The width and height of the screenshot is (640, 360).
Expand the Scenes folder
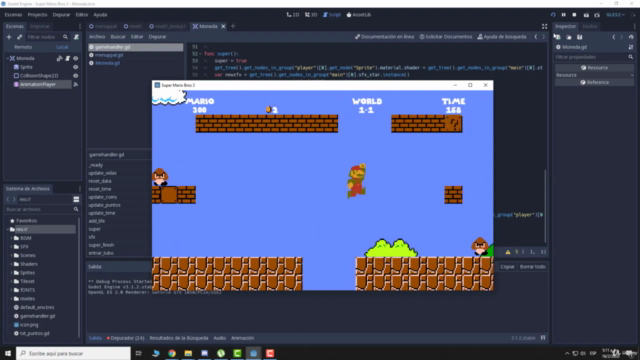(11, 255)
